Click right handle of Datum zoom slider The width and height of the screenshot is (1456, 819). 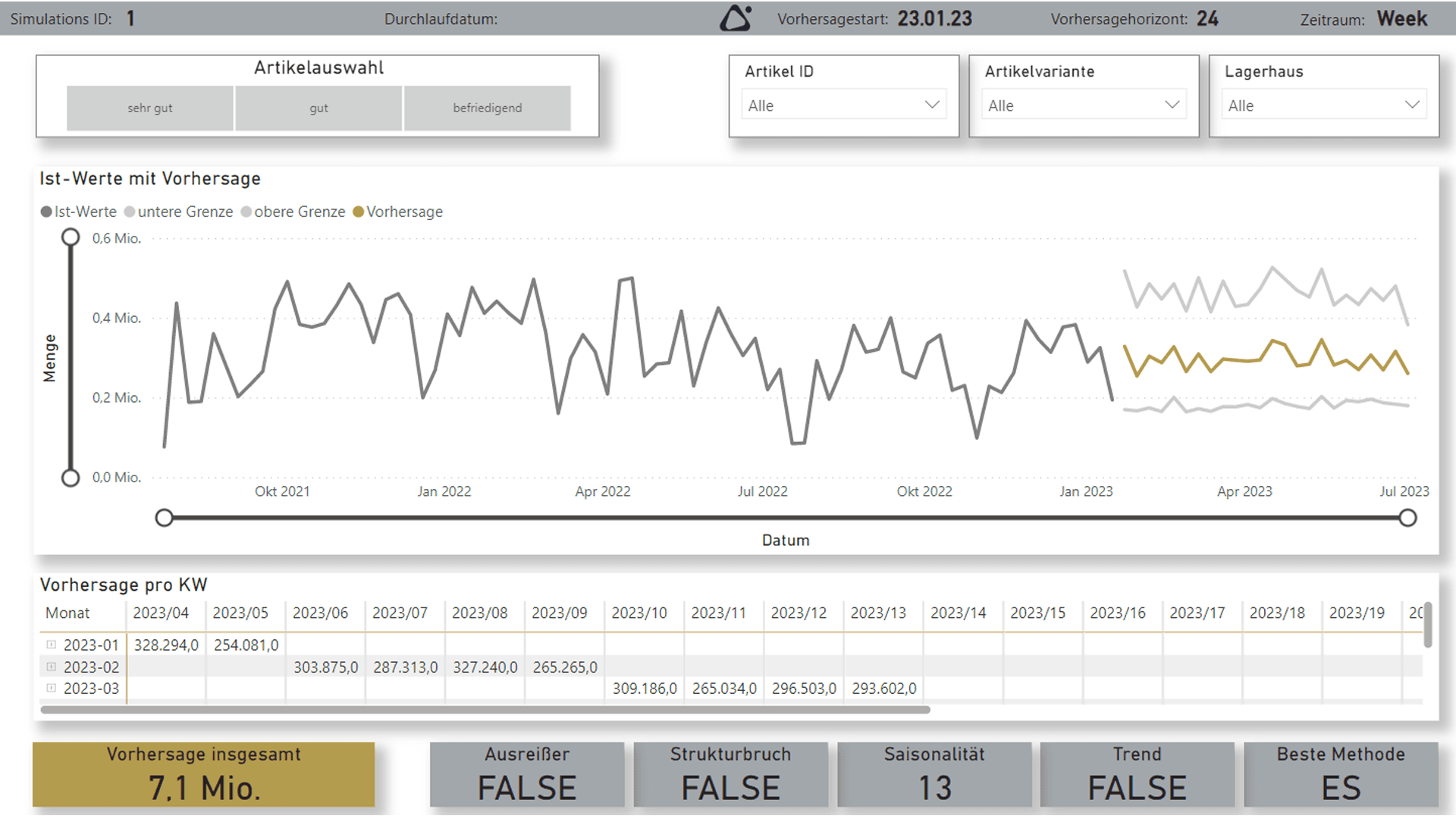(x=1407, y=518)
